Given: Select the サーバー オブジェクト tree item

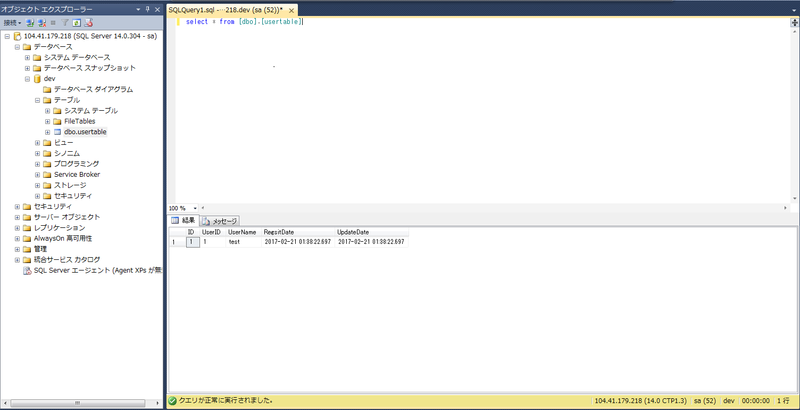Looking at the screenshot, I should click(x=67, y=217).
